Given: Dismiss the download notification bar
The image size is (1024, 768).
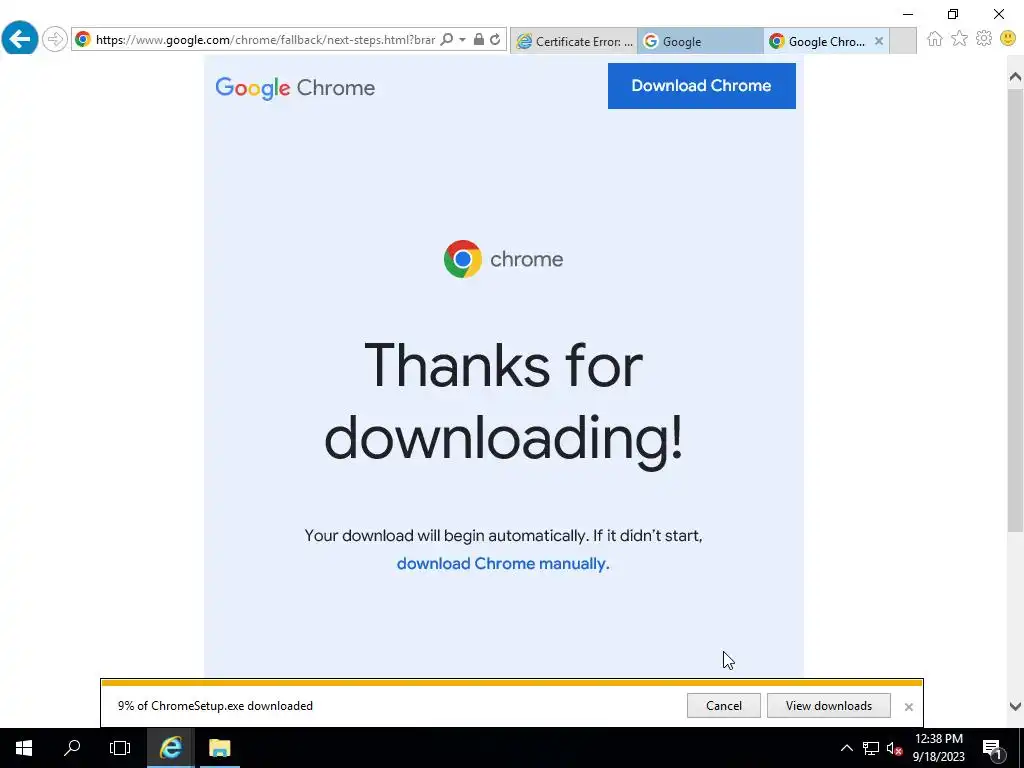Looking at the screenshot, I should pyautogui.click(x=908, y=707).
